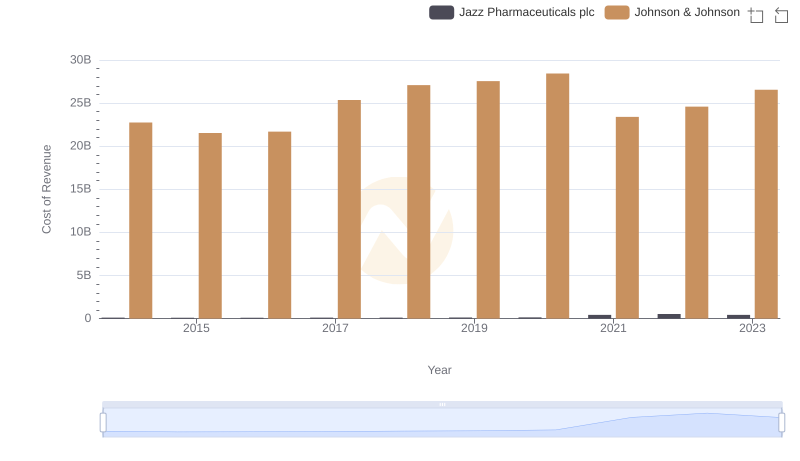Viewport: 800px width, 461px height.
Task: Toggle Jazz Pharmaceuticals plc legend entry
Action: point(512,12)
